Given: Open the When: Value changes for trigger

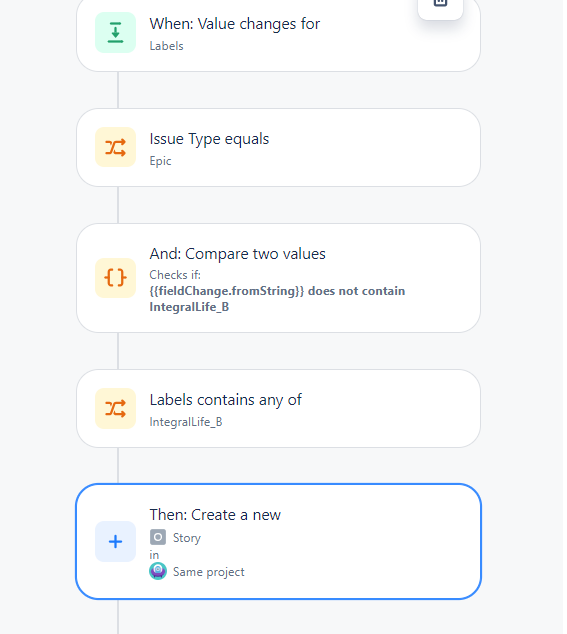Looking at the screenshot, I should point(278,34).
